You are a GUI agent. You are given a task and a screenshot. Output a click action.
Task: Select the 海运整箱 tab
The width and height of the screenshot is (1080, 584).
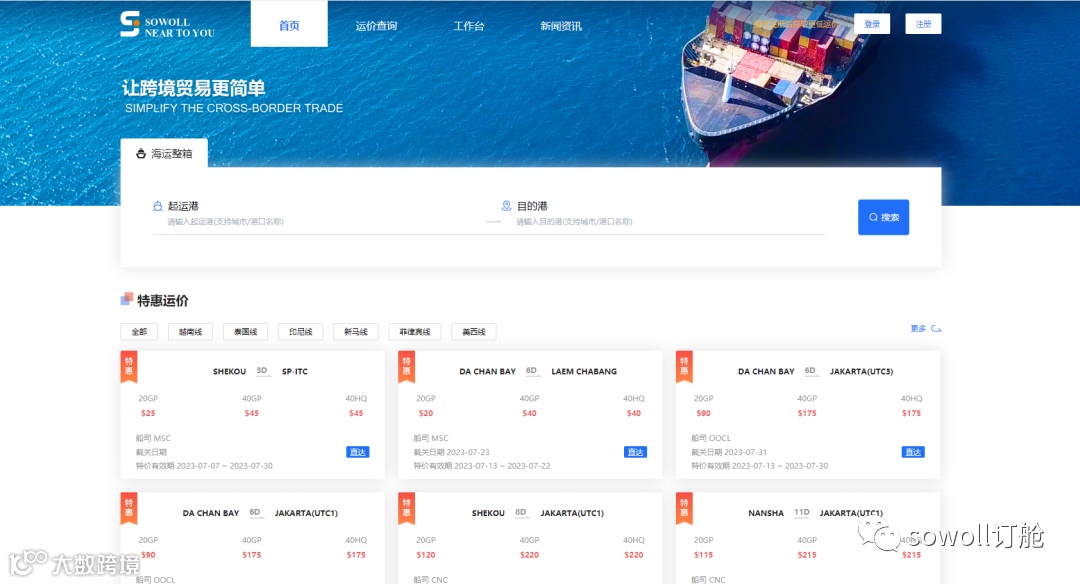pyautogui.click(x=164, y=153)
